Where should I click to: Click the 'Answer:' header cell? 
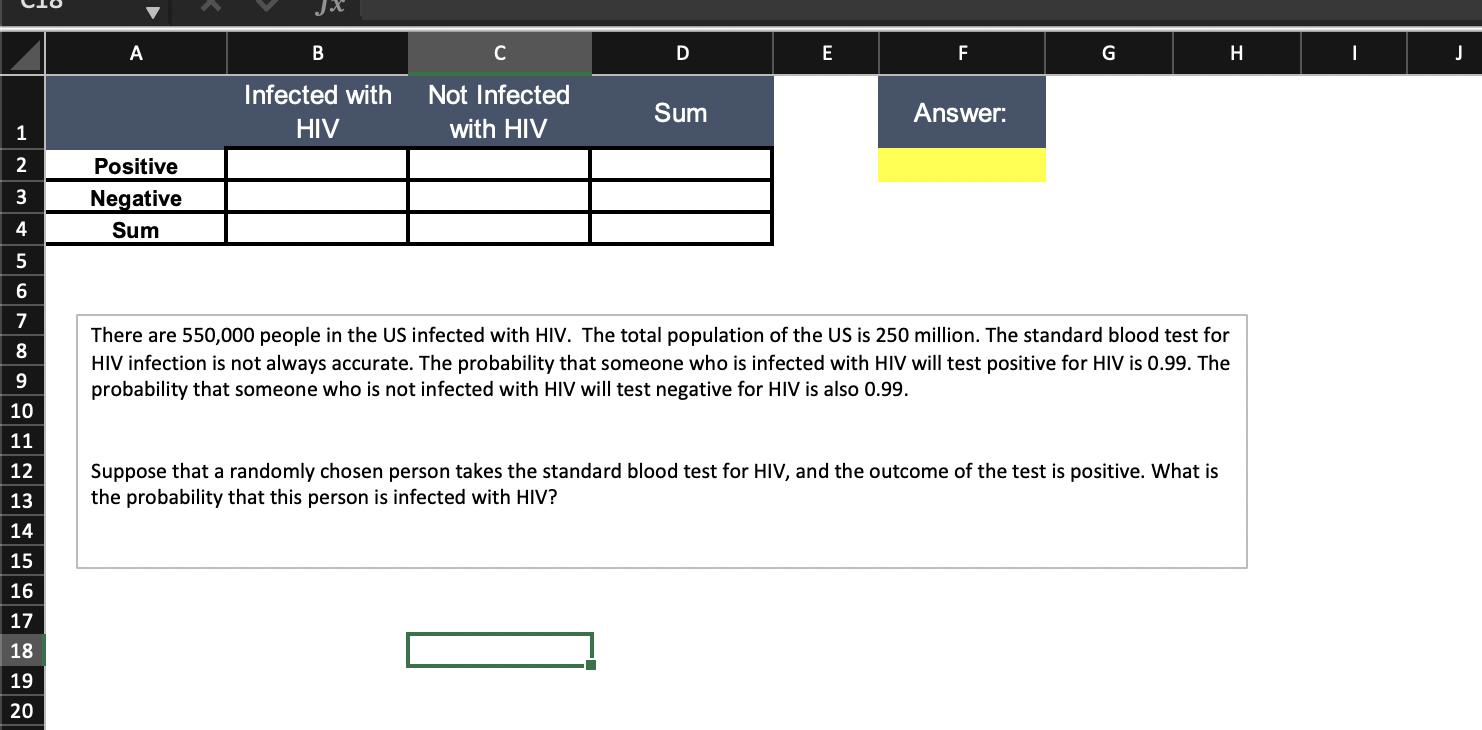tap(961, 113)
